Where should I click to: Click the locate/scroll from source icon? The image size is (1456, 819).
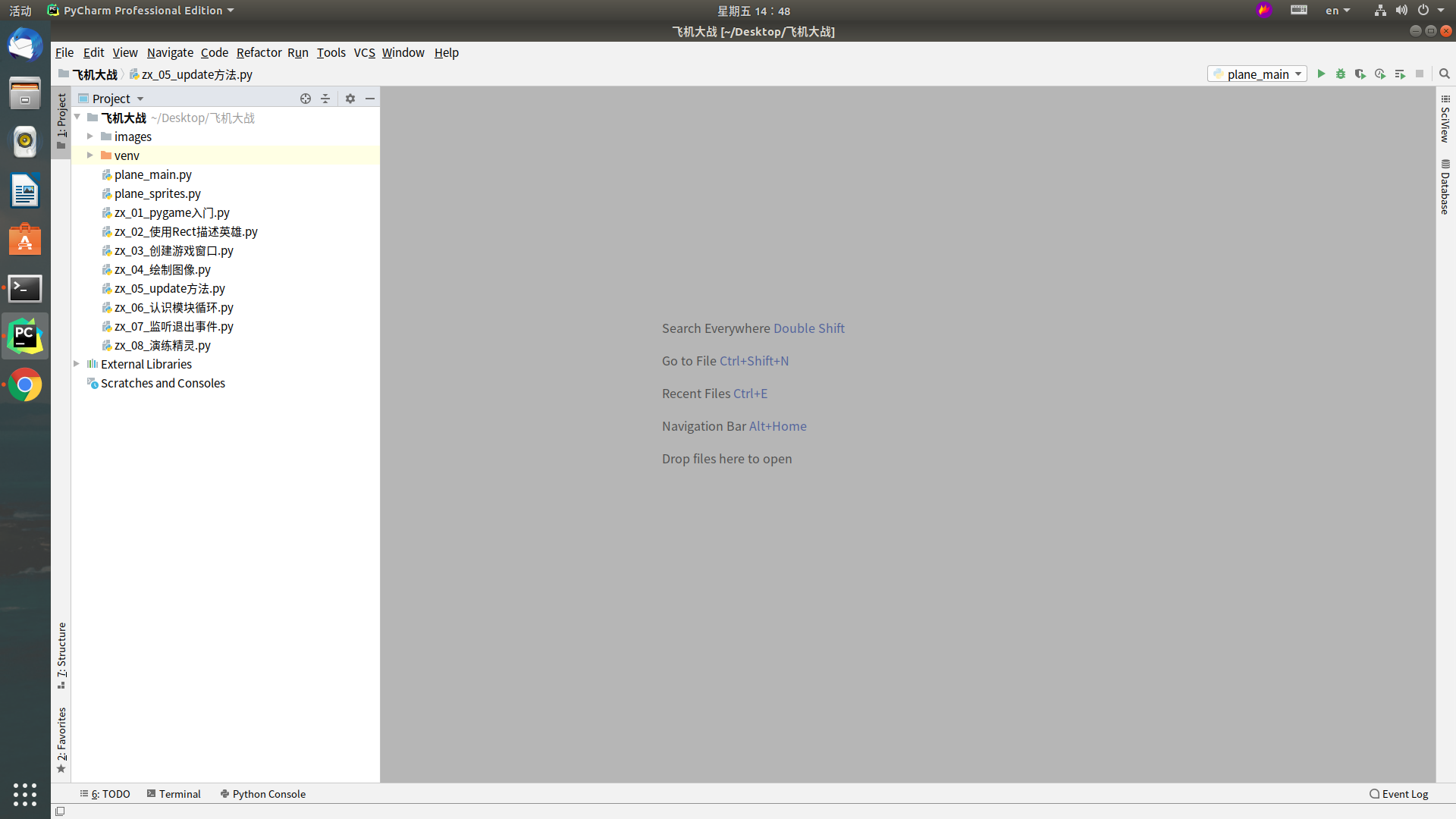pos(306,99)
